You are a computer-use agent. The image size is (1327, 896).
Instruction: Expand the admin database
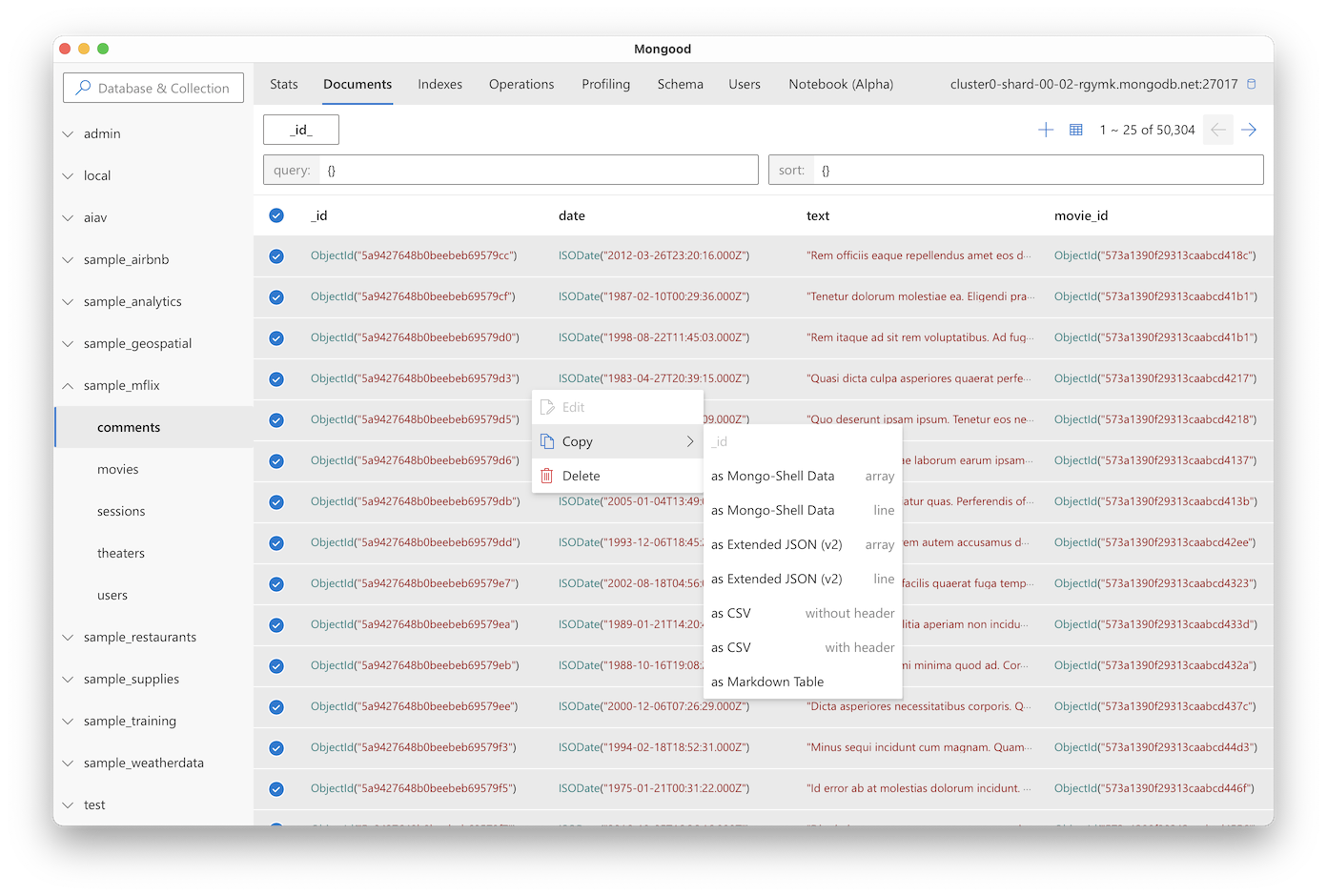pos(68,133)
